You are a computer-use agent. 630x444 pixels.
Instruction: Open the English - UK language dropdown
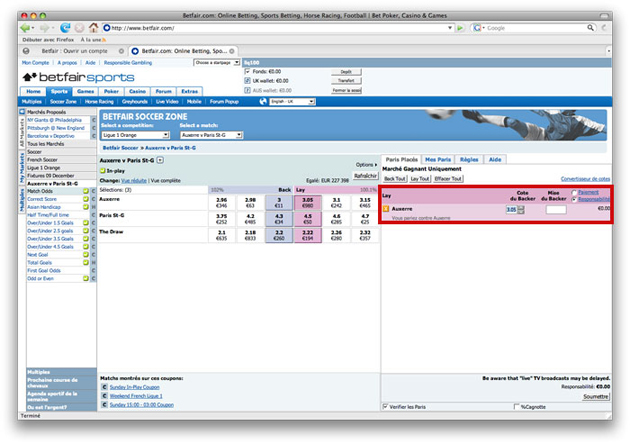[x=292, y=102]
